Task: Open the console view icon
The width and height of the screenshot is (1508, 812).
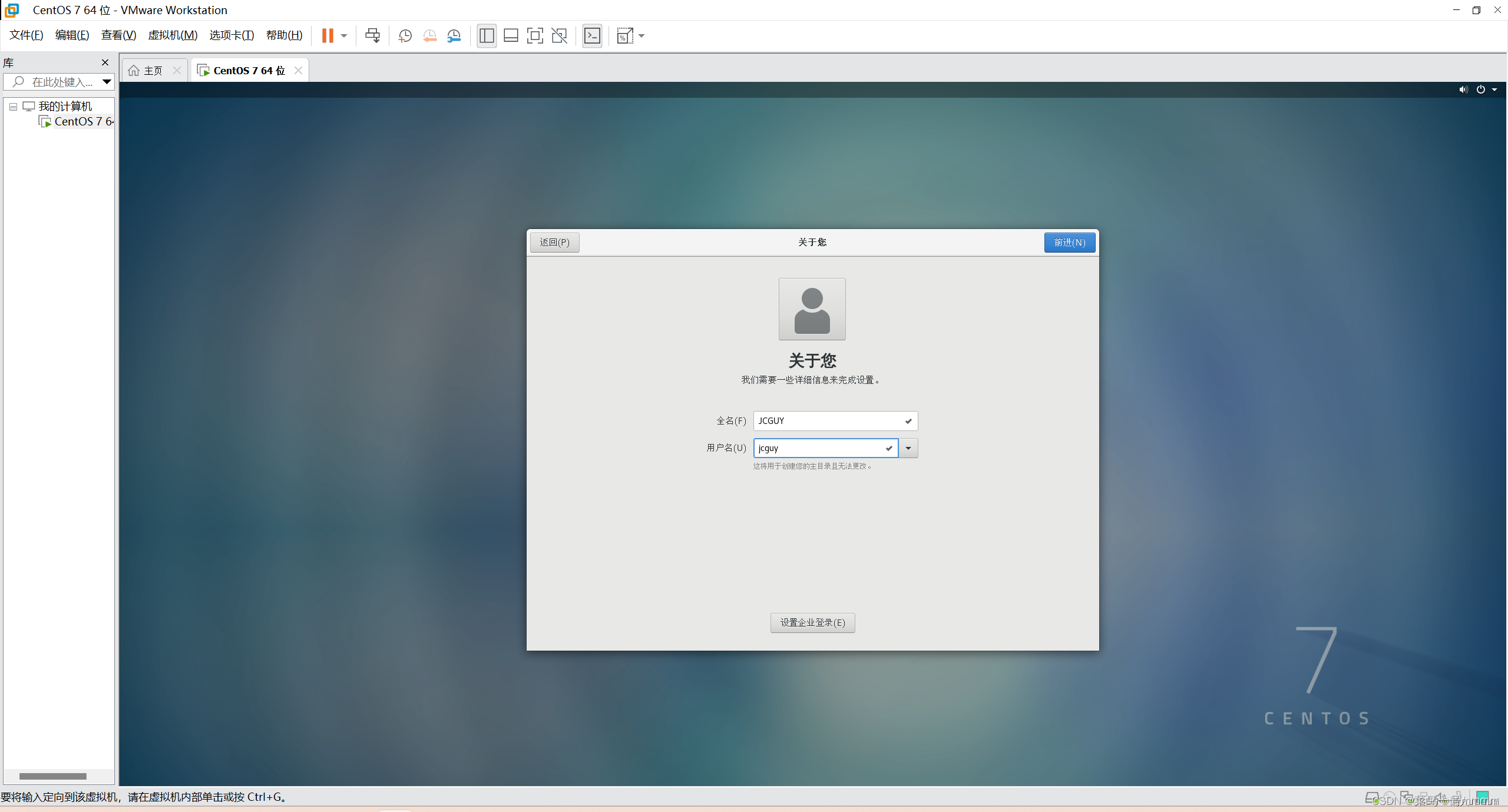Action: tap(592, 36)
